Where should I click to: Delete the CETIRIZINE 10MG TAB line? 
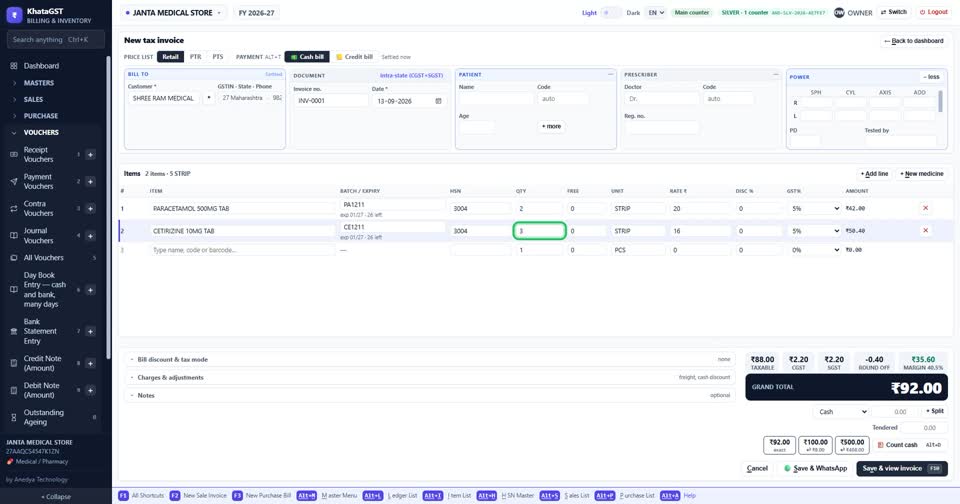pyautogui.click(x=925, y=231)
